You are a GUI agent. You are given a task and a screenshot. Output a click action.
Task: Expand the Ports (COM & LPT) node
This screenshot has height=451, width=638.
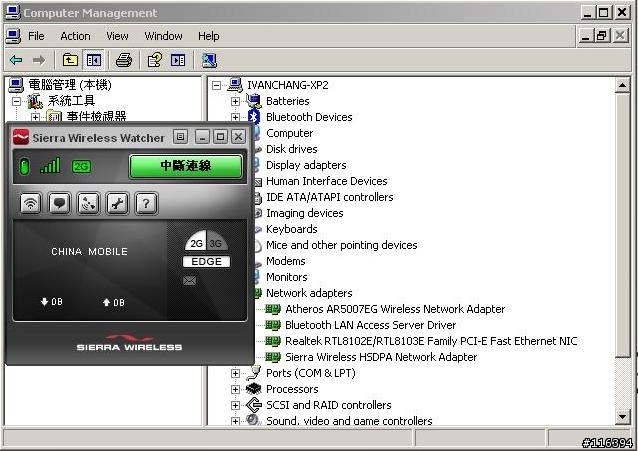click(x=235, y=373)
